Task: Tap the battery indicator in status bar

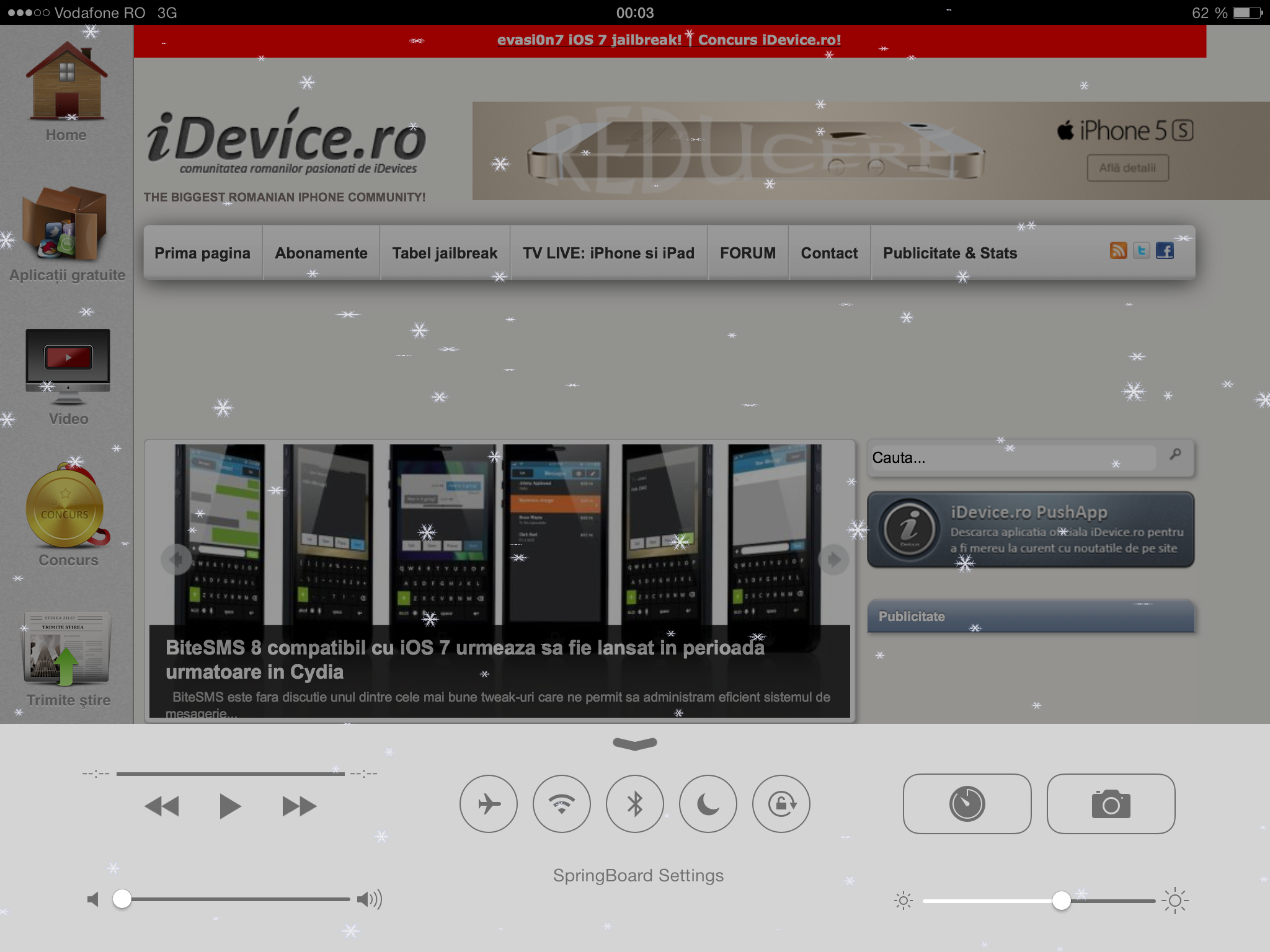Action: click(x=1247, y=12)
